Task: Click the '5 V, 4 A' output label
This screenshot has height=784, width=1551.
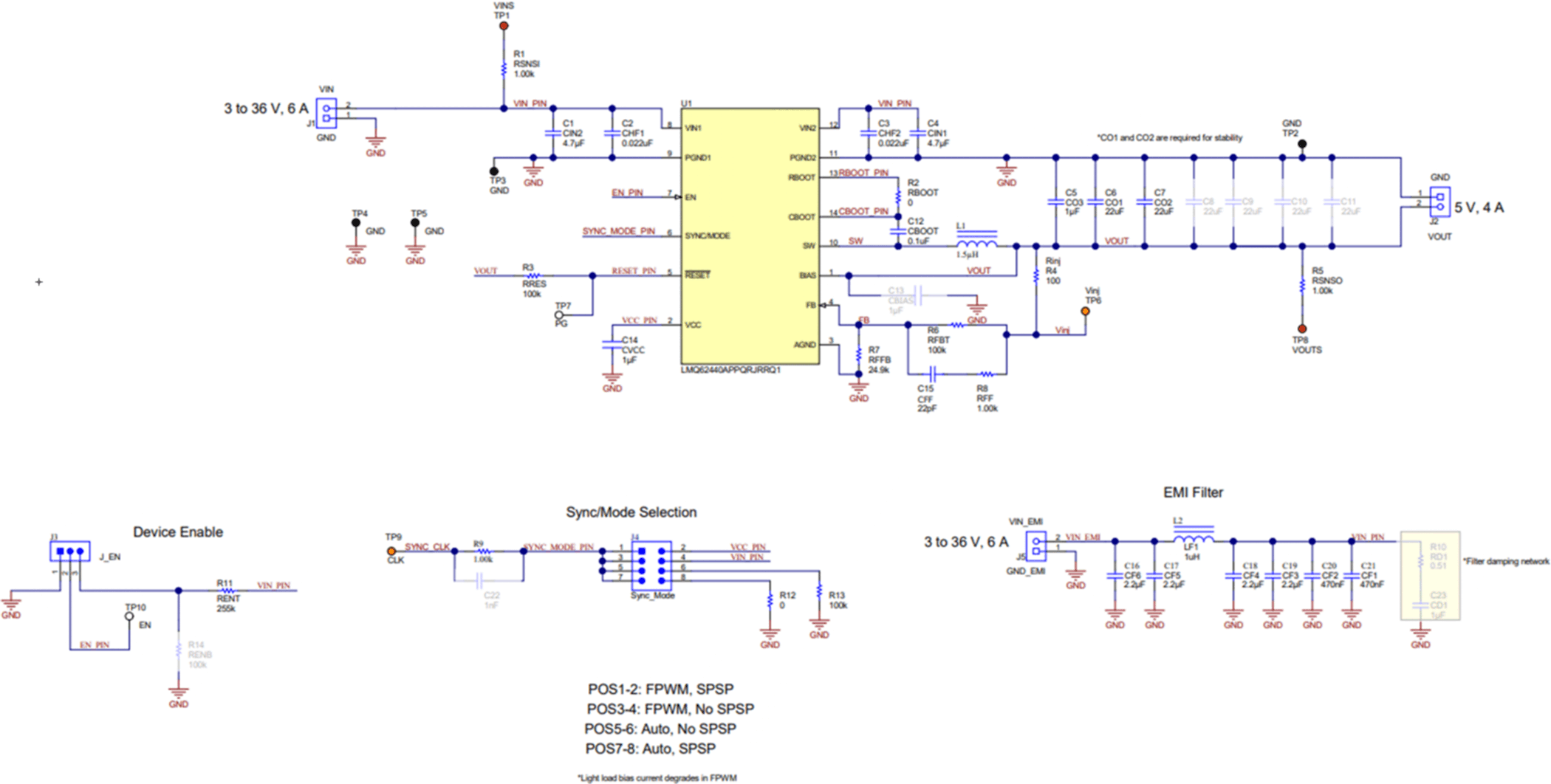Action: [x=1479, y=207]
